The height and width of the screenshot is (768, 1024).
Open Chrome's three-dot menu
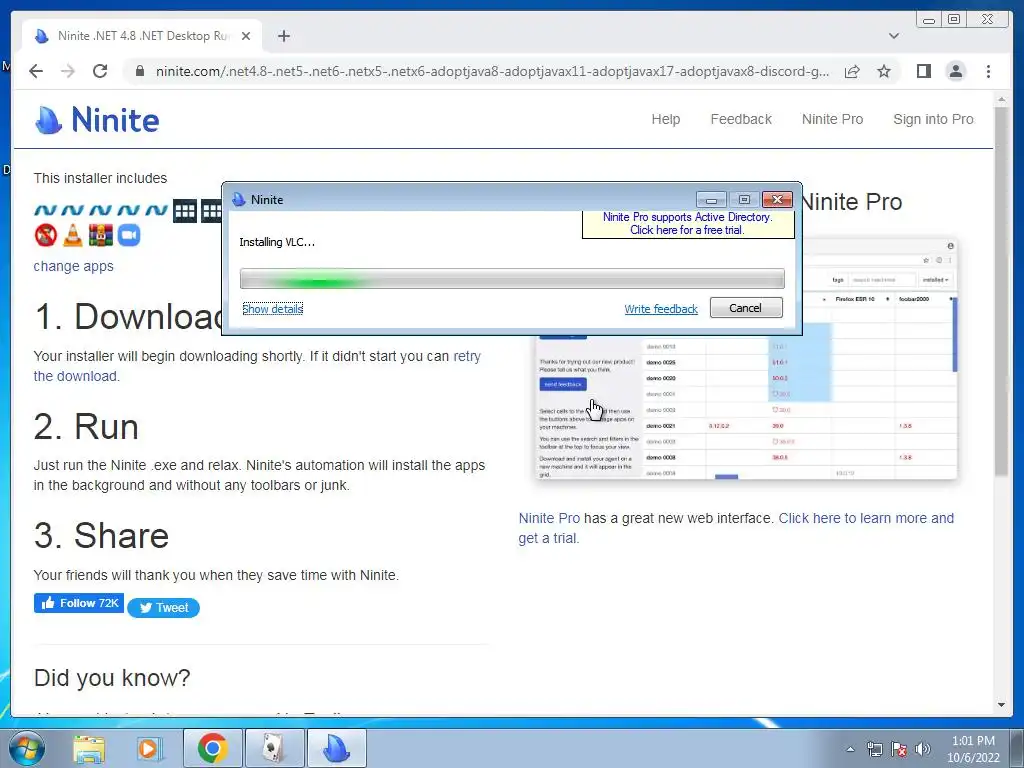point(988,71)
